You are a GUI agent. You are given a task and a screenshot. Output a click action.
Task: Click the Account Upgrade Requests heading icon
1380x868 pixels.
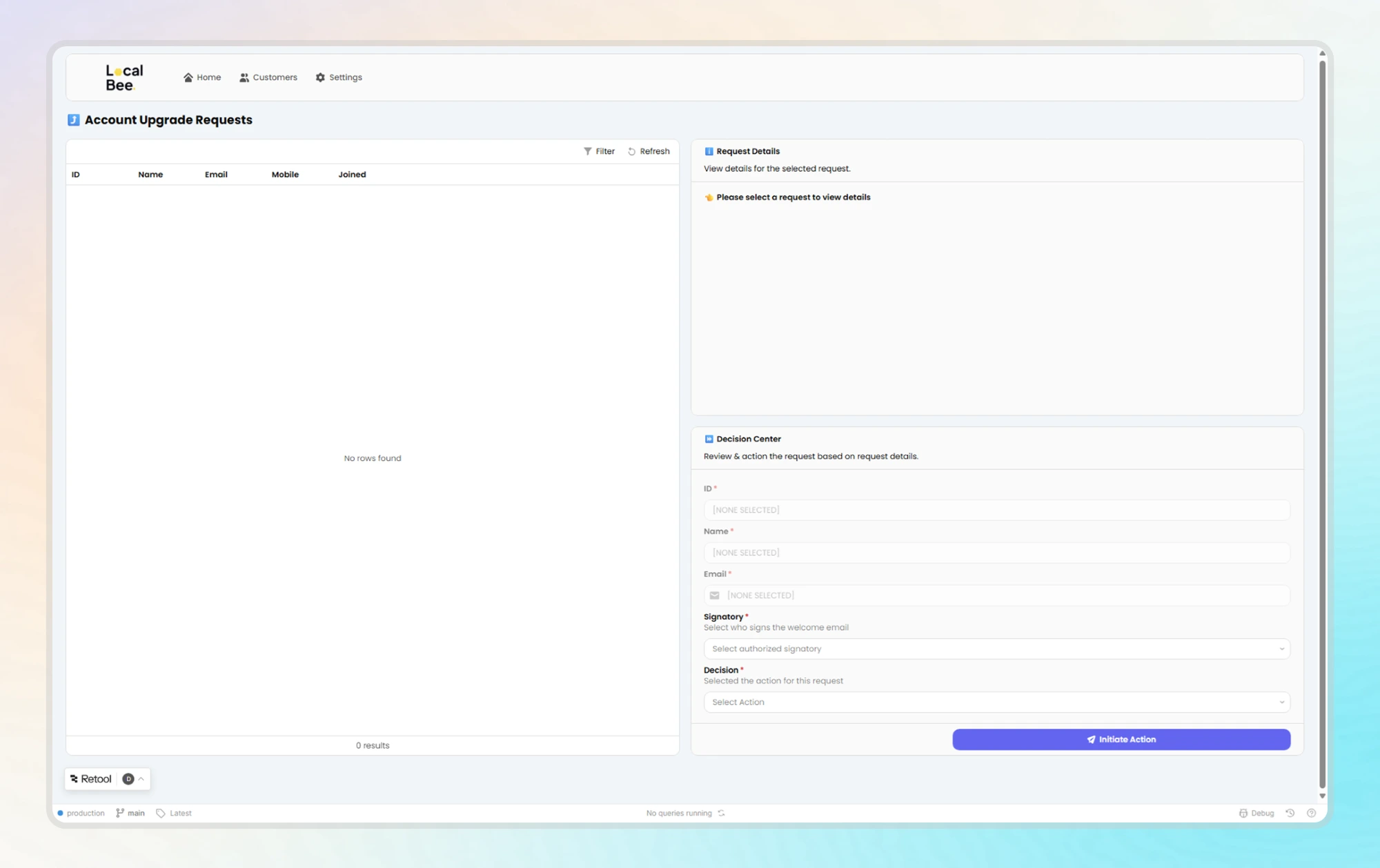pos(74,120)
